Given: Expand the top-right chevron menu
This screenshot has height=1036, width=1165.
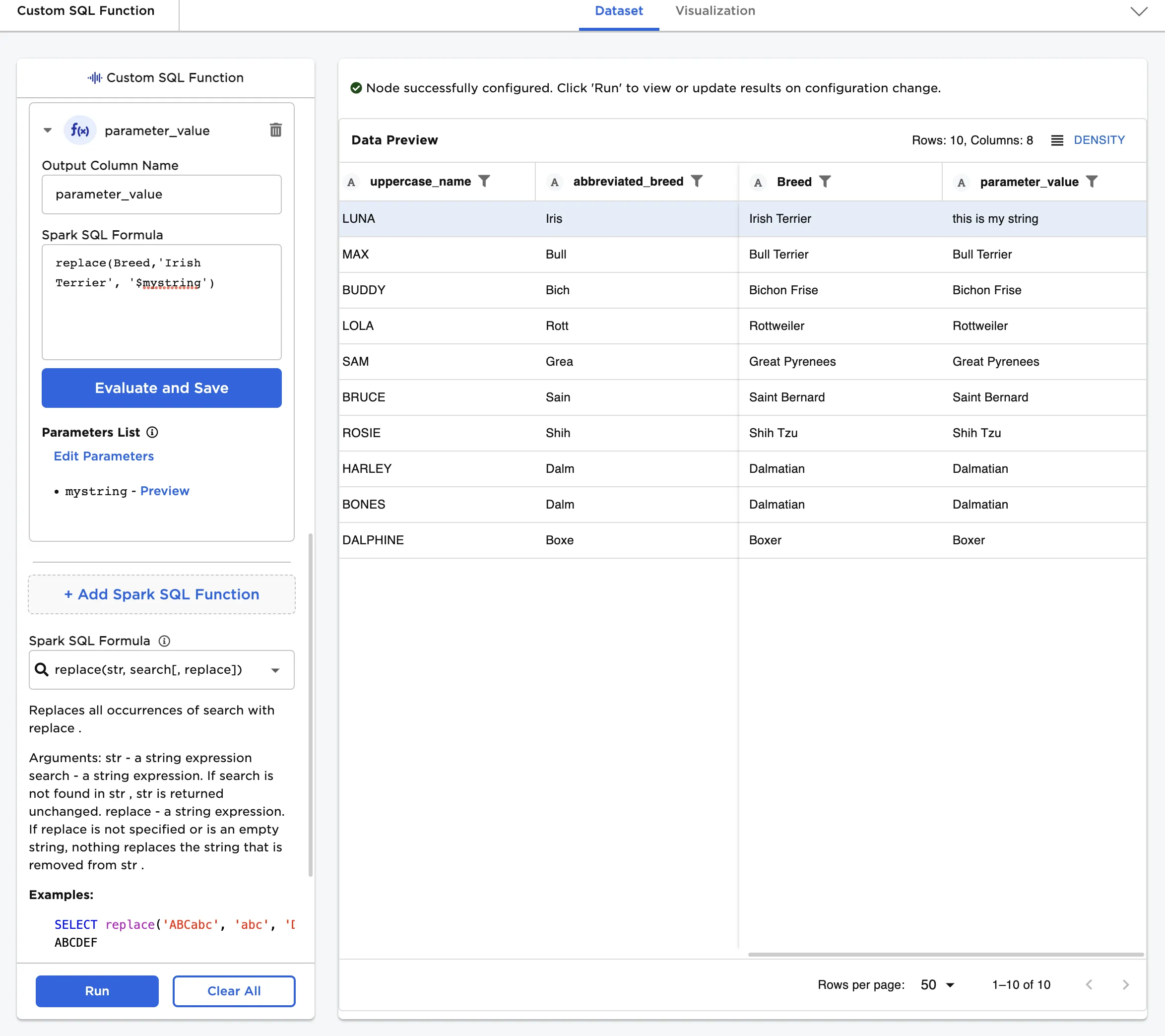Looking at the screenshot, I should tap(1138, 11).
